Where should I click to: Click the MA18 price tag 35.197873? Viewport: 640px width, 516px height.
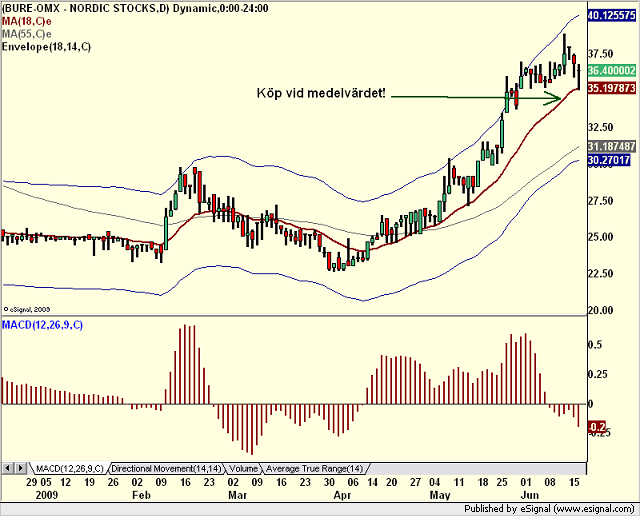coord(612,88)
